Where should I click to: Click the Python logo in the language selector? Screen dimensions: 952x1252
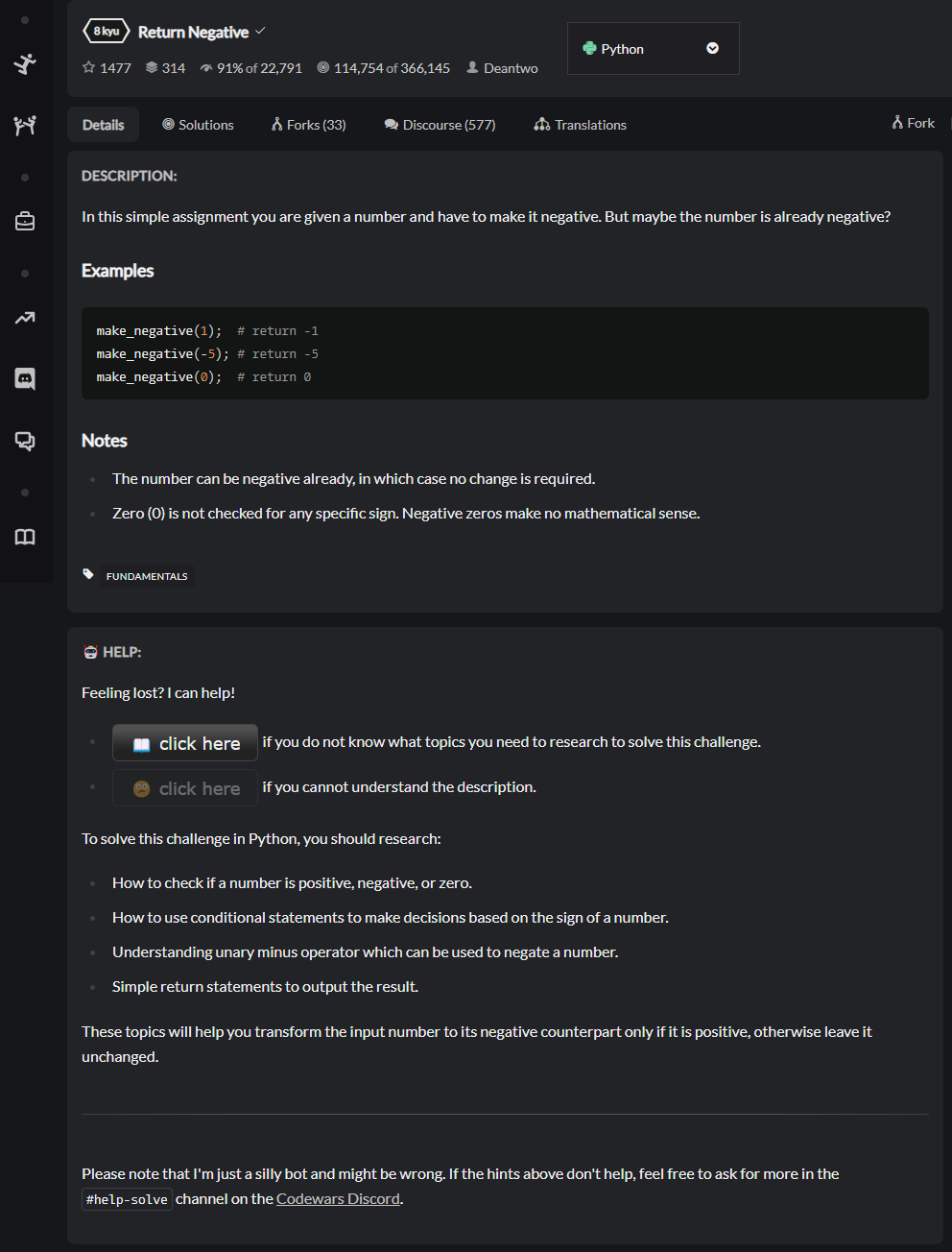[587, 48]
